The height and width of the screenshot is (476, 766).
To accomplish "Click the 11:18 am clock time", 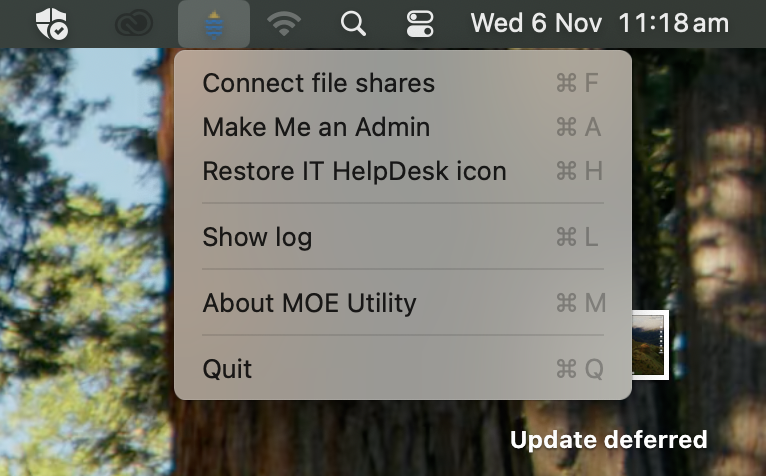I will (x=673, y=23).
